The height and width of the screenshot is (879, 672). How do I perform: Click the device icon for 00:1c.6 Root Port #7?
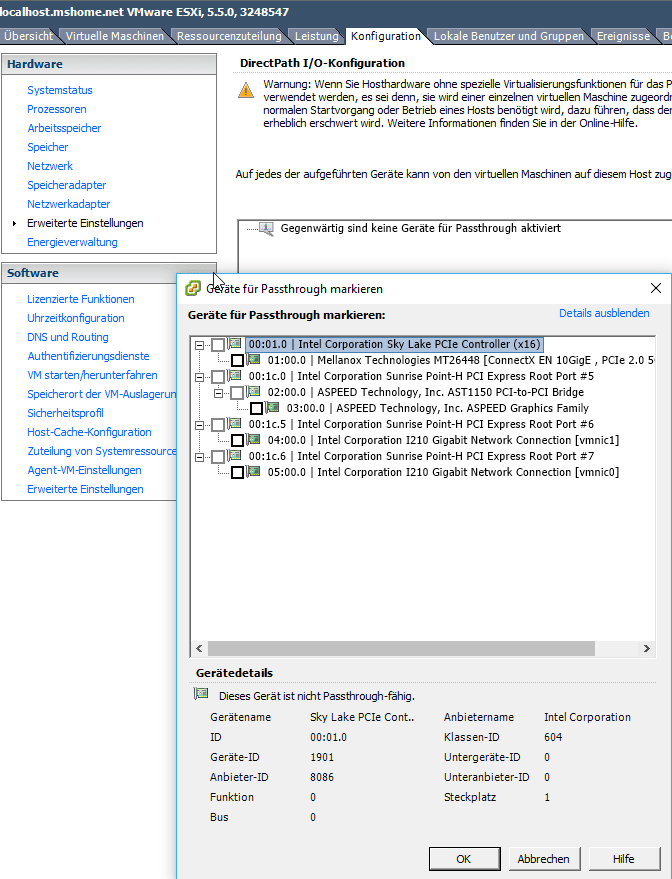[x=235, y=455]
